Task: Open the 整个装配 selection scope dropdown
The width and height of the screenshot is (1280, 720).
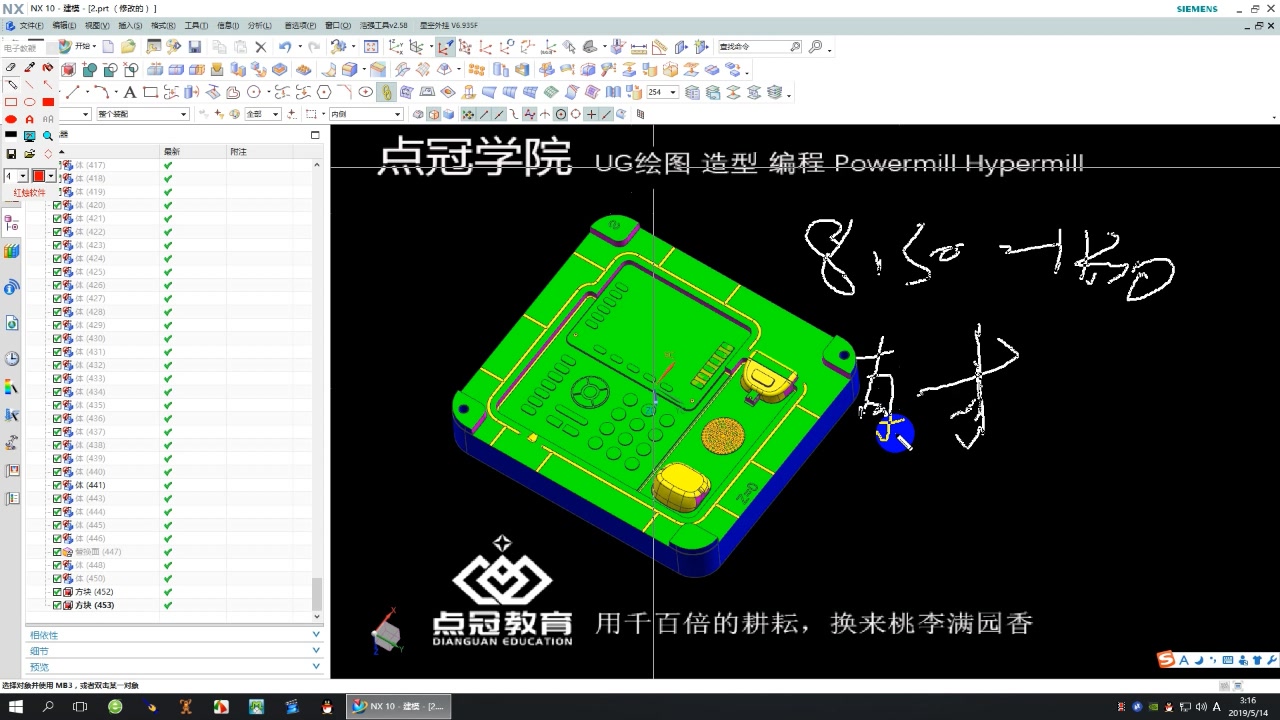Action: pyautogui.click(x=183, y=112)
